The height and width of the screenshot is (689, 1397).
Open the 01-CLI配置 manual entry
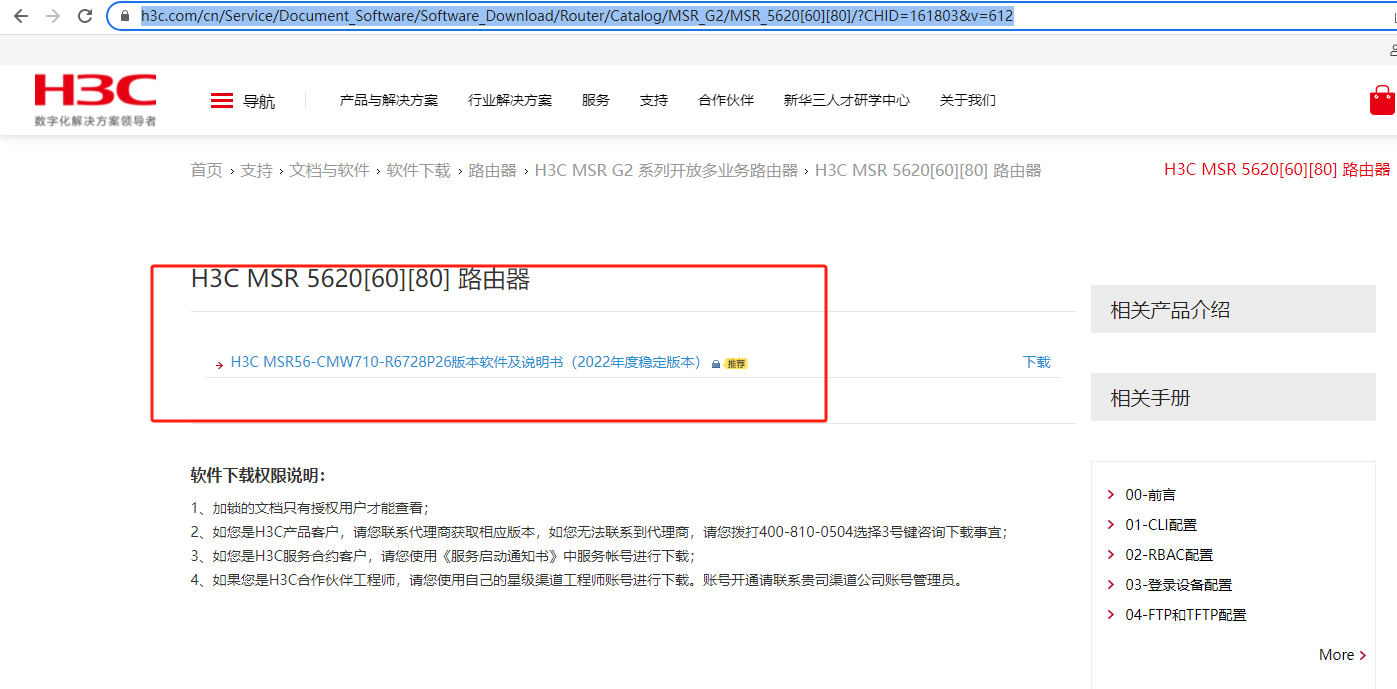pos(1161,525)
